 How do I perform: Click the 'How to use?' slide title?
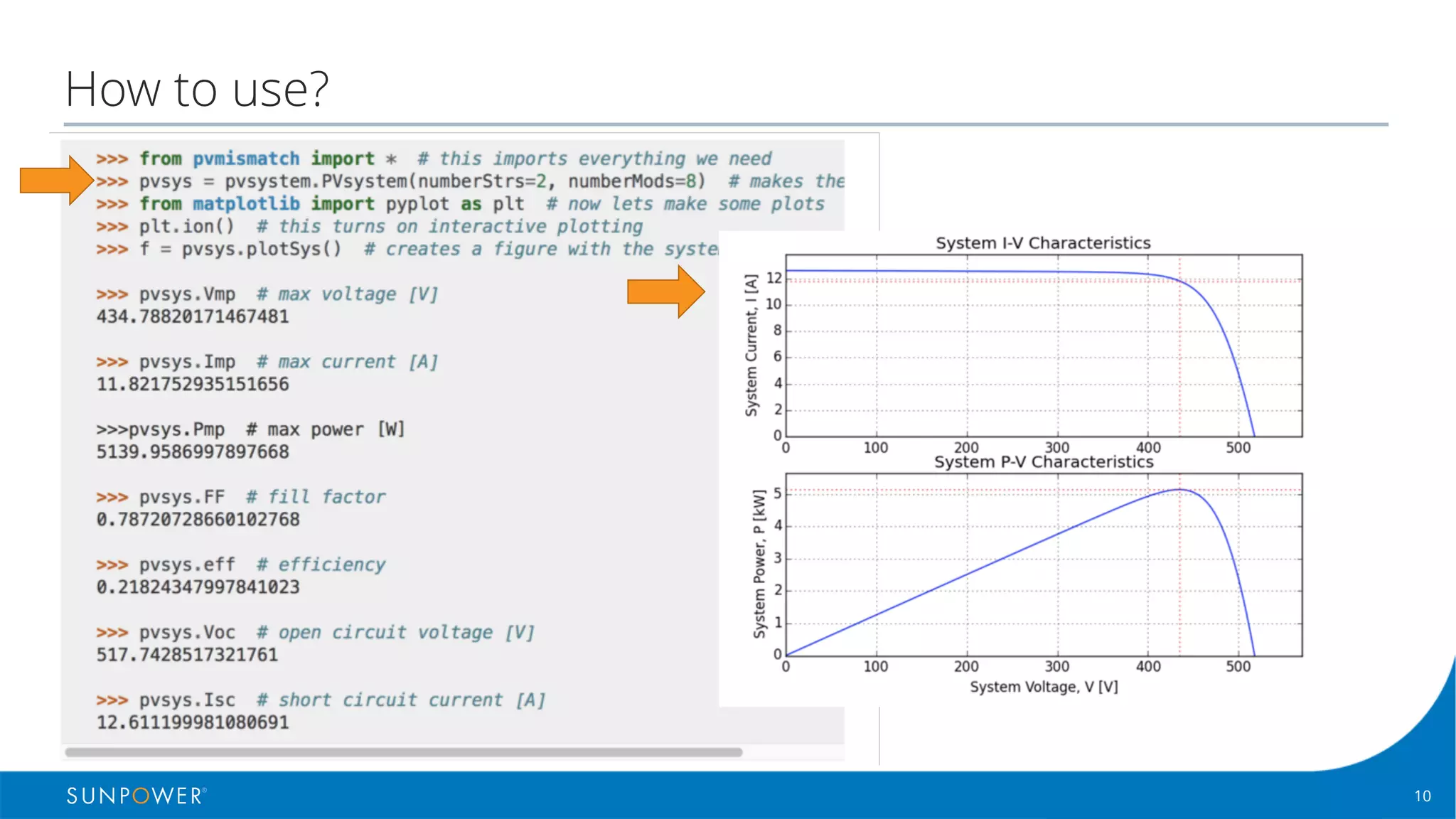(x=197, y=90)
